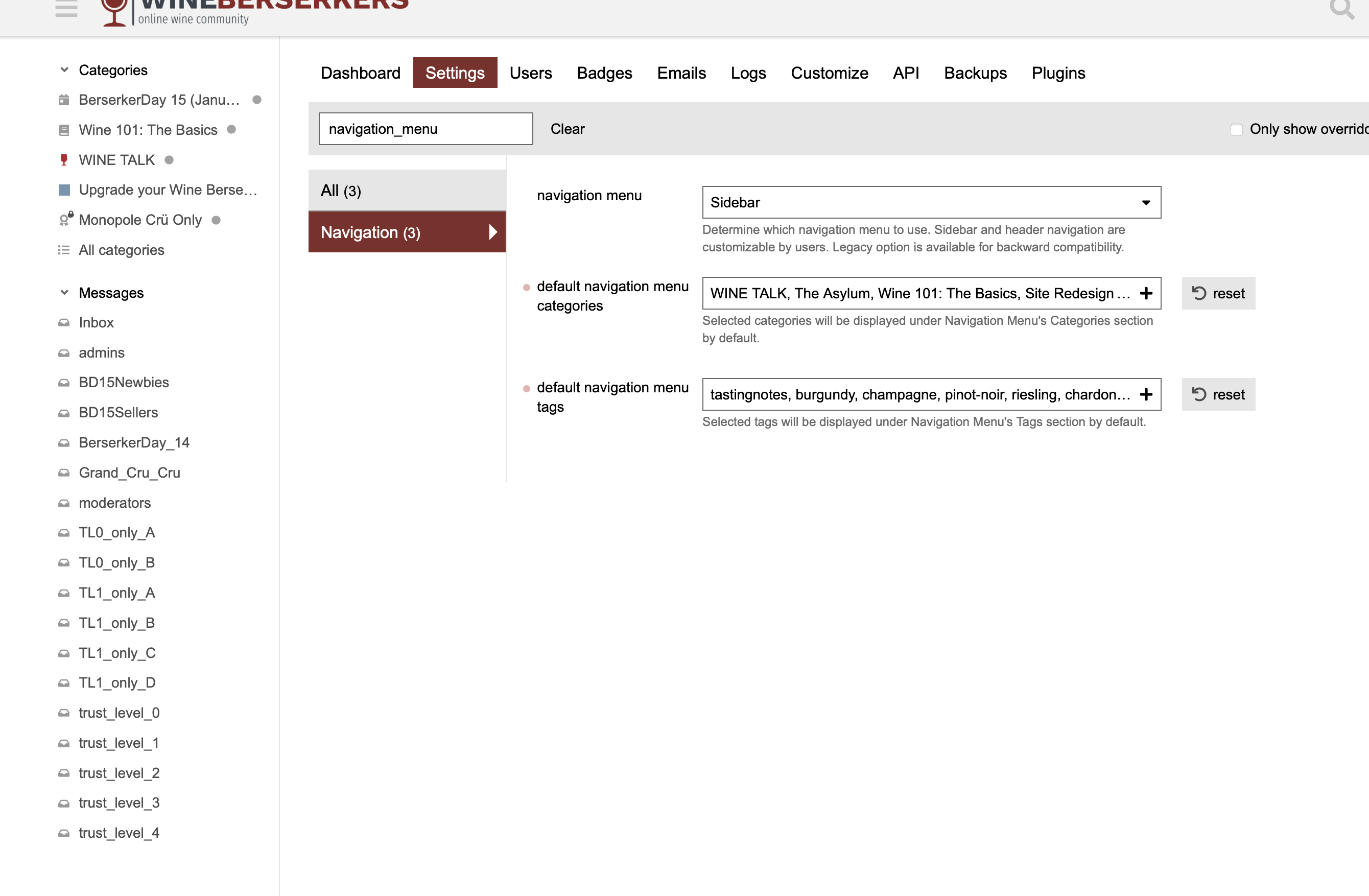
Task: Click the BD15Sellers inbox icon
Action: pyautogui.click(x=64, y=413)
